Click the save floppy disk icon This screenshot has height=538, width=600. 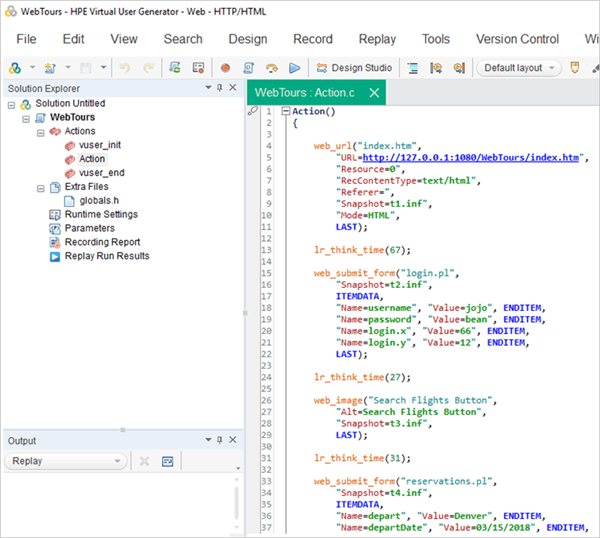86,68
